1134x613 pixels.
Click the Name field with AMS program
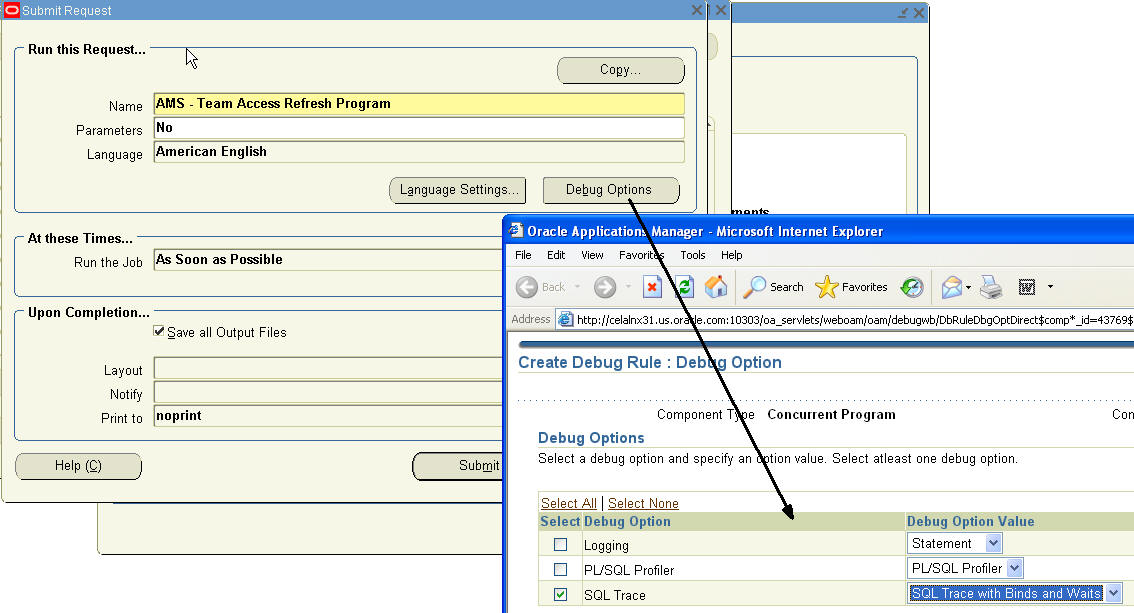(x=419, y=104)
